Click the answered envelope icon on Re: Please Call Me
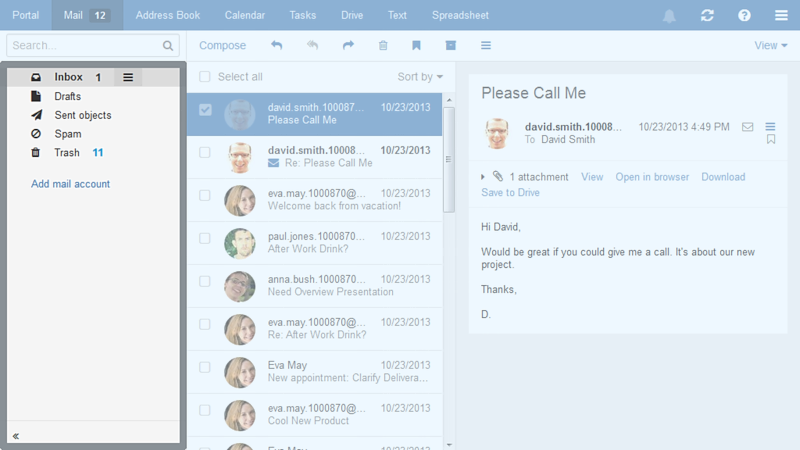This screenshot has width=800, height=450. pos(273,163)
